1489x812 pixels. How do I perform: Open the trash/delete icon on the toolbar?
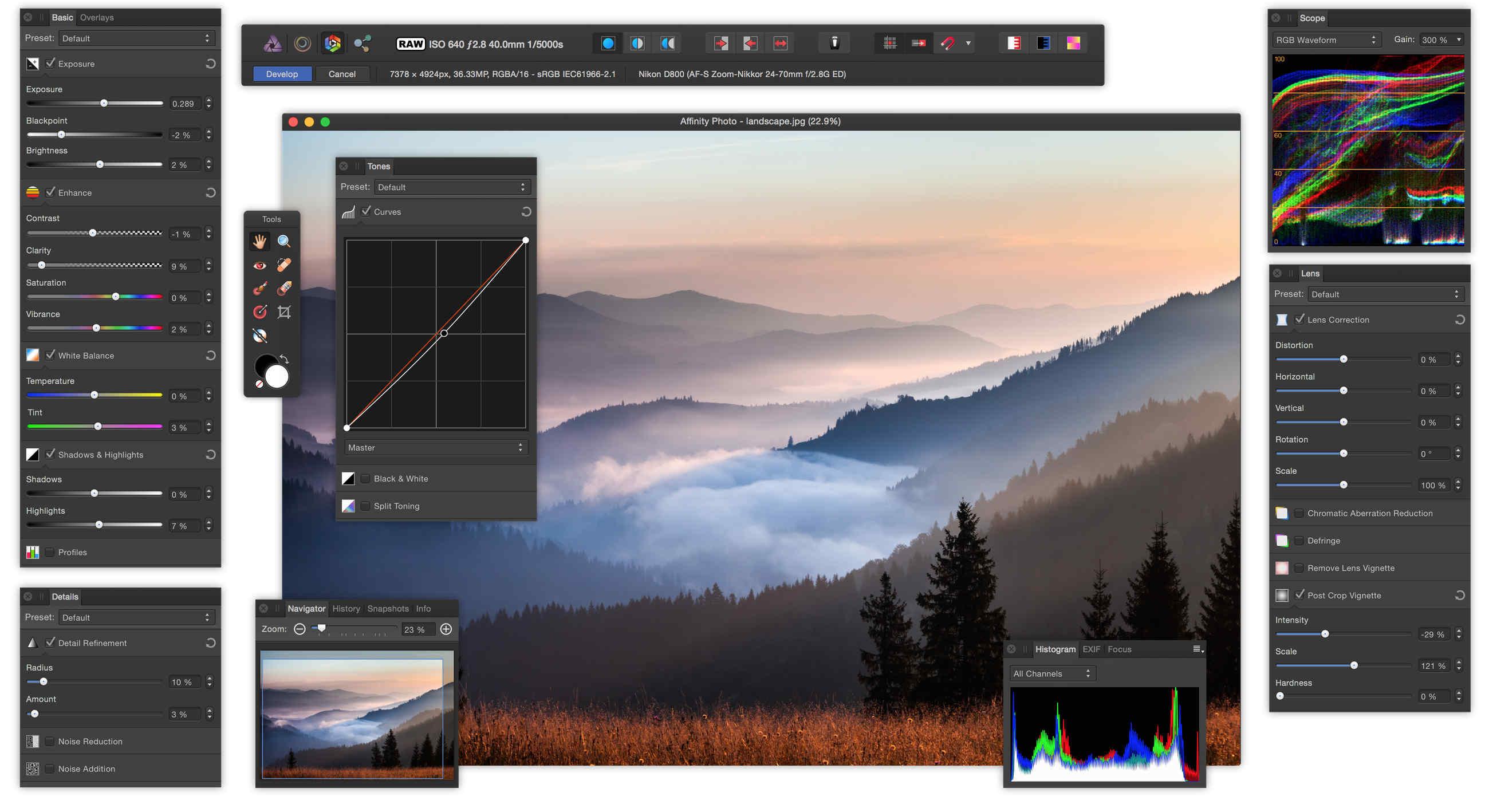pyautogui.click(x=834, y=42)
